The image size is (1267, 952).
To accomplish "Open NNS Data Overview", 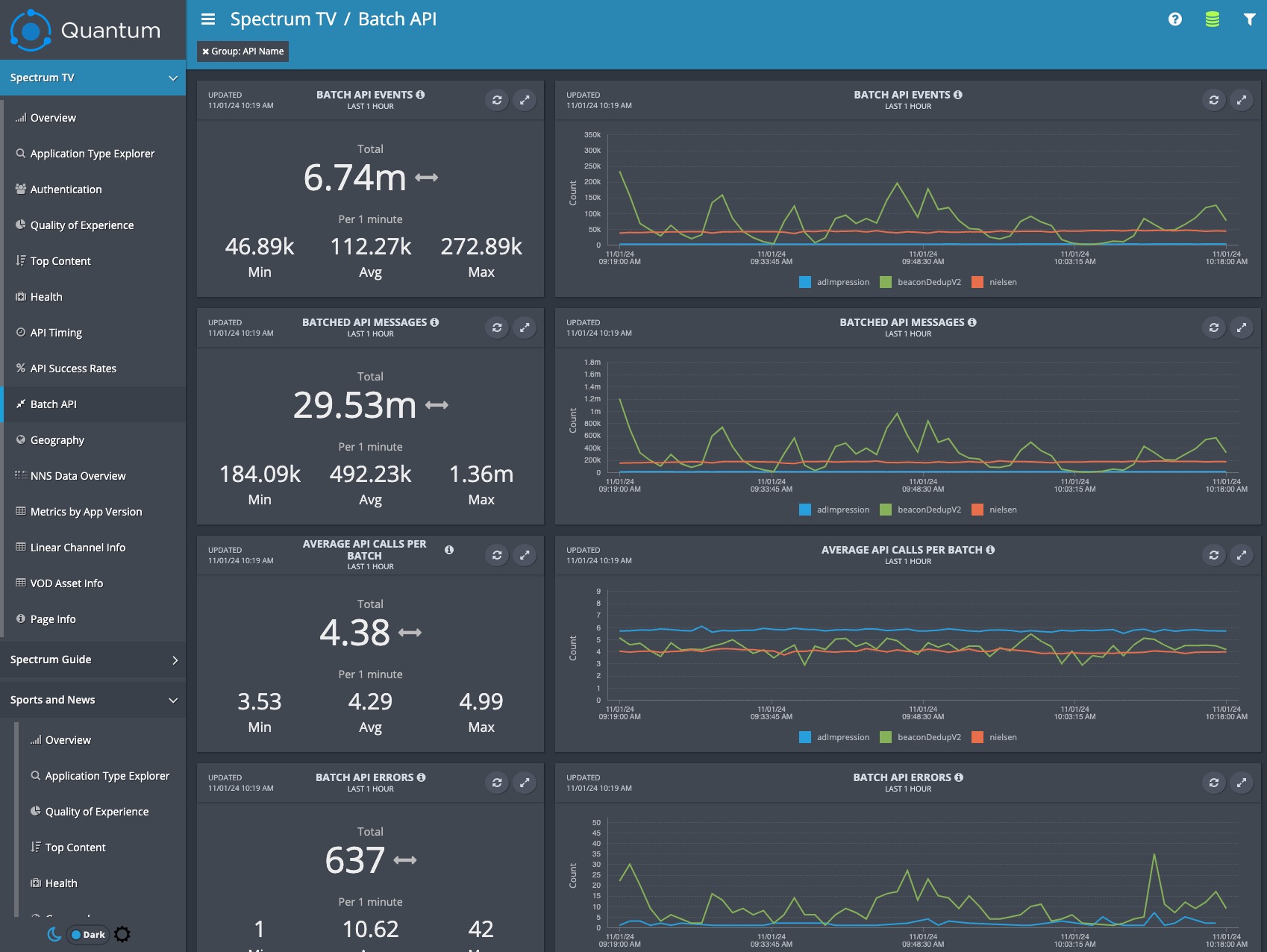I will click(94, 476).
